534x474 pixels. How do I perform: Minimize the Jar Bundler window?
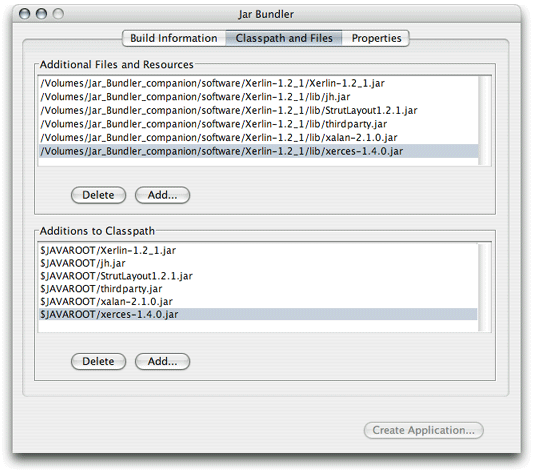click(x=42, y=14)
